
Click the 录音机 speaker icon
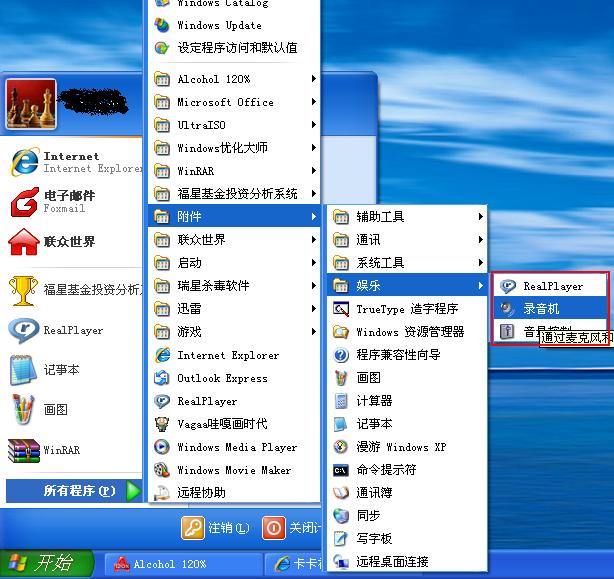(x=507, y=309)
